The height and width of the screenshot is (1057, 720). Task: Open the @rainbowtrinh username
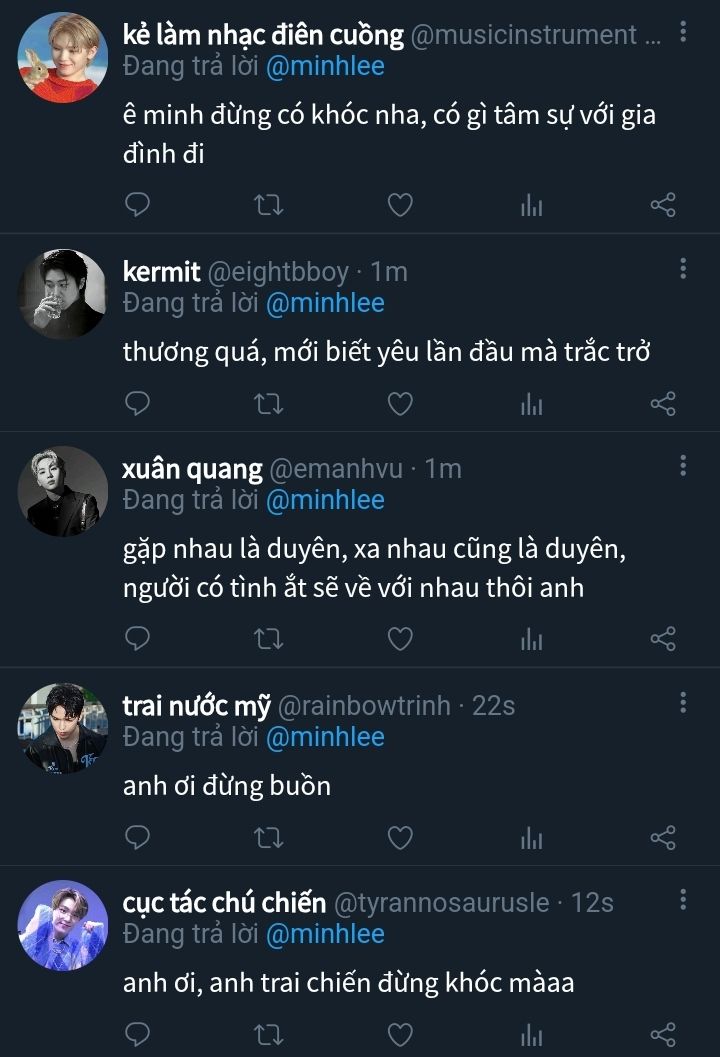(x=363, y=706)
